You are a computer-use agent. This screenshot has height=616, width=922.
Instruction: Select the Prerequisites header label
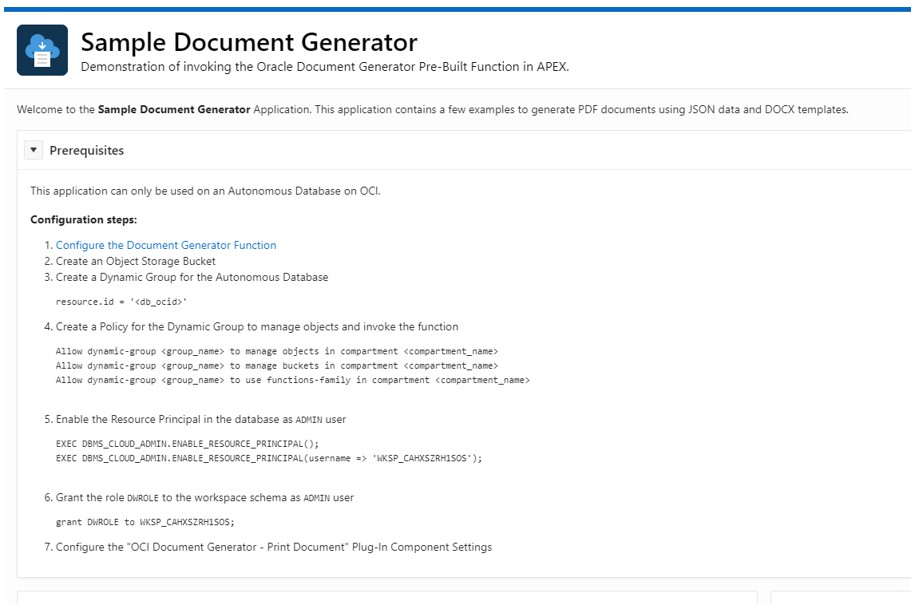(89, 150)
